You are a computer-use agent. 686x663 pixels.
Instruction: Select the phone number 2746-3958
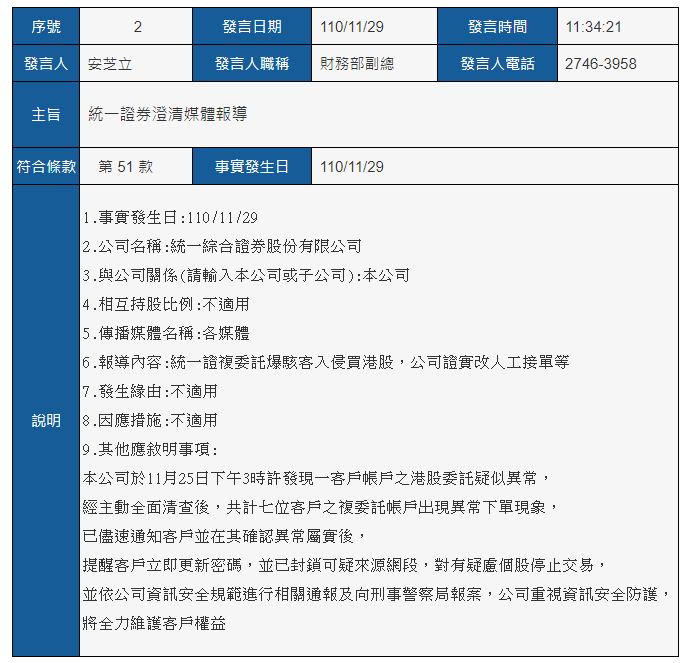tap(601, 64)
